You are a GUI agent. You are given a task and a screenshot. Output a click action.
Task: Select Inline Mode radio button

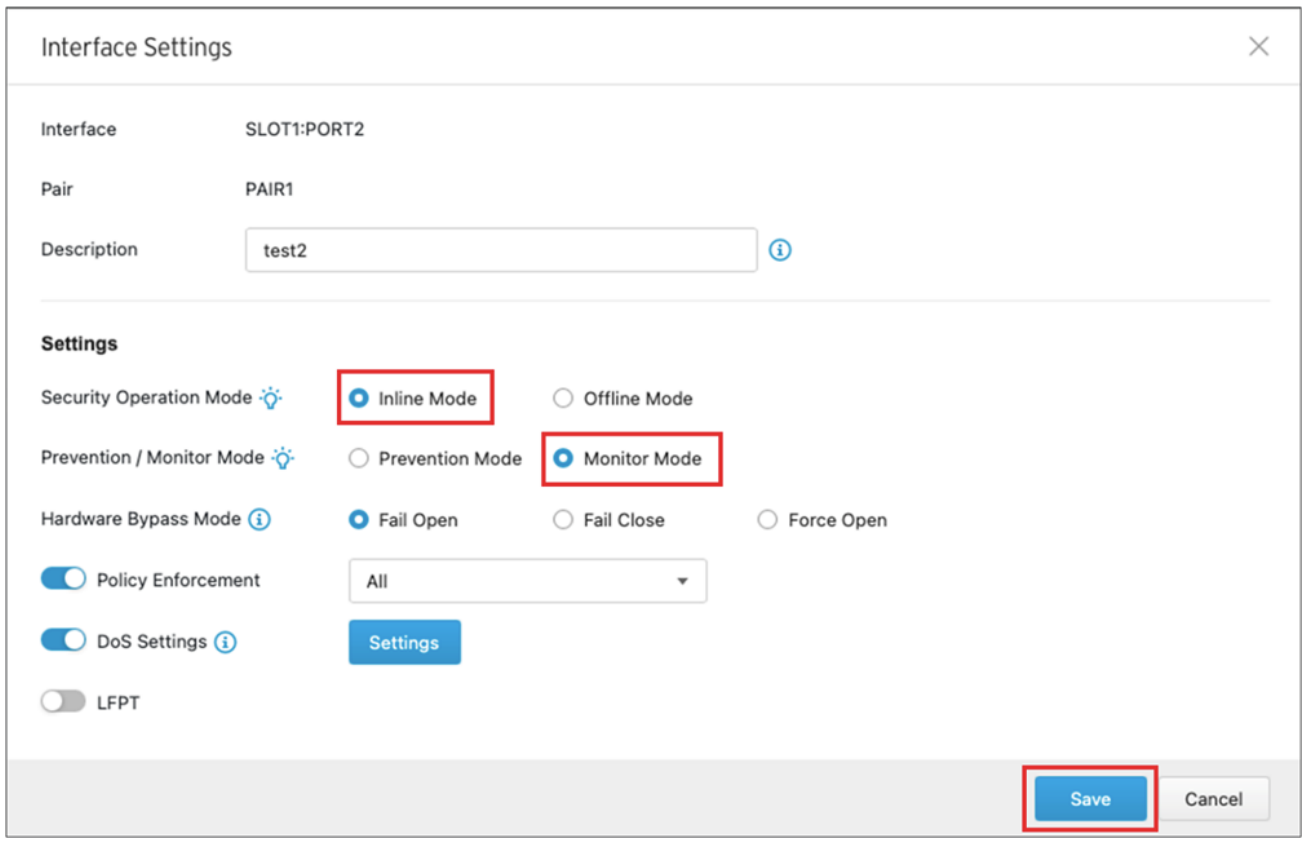358,398
